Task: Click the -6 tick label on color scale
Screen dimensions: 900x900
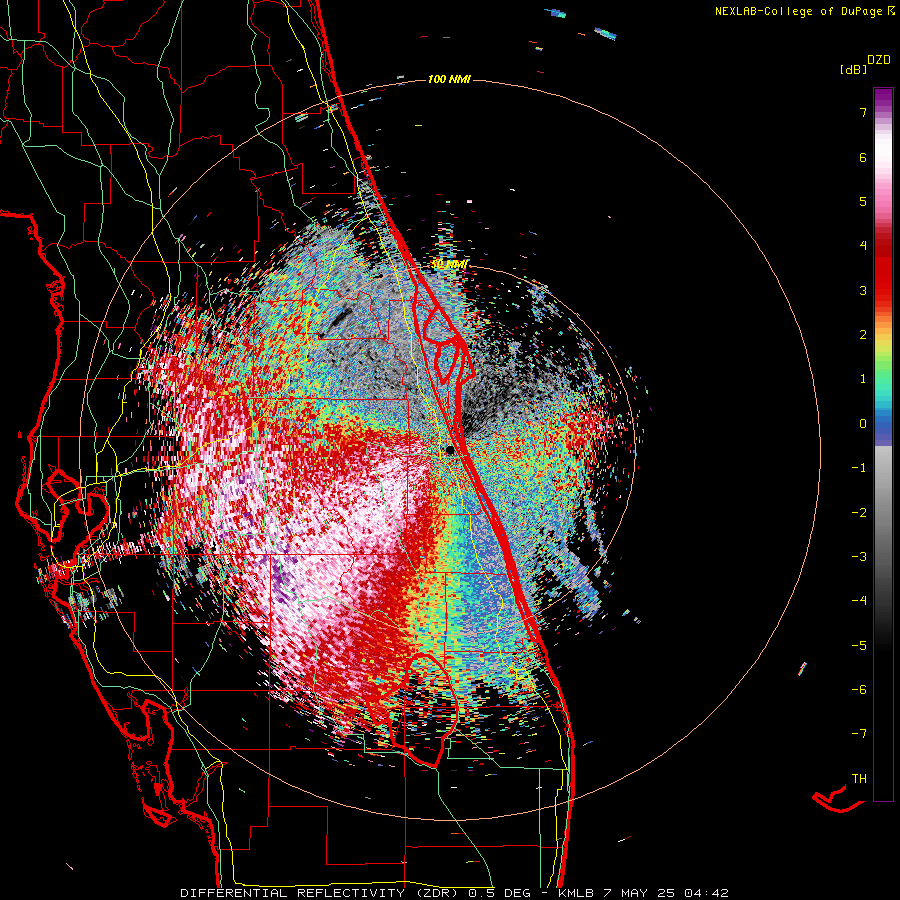Action: coord(859,690)
